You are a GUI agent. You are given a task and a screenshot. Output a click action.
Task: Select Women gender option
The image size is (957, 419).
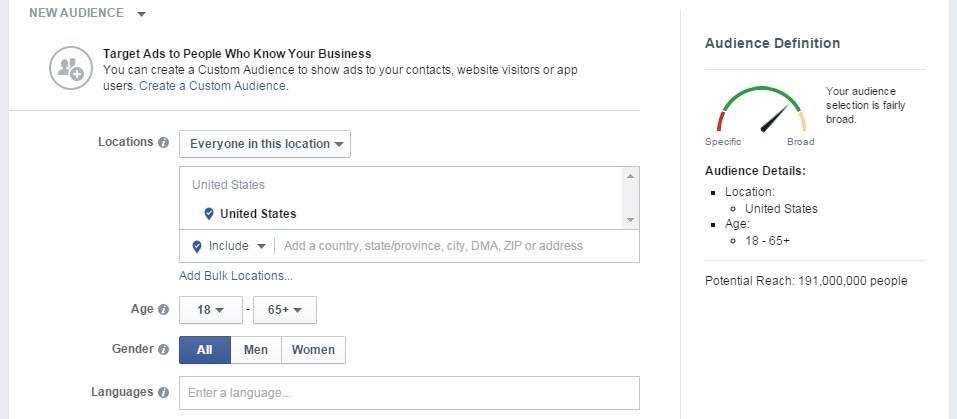[313, 349]
